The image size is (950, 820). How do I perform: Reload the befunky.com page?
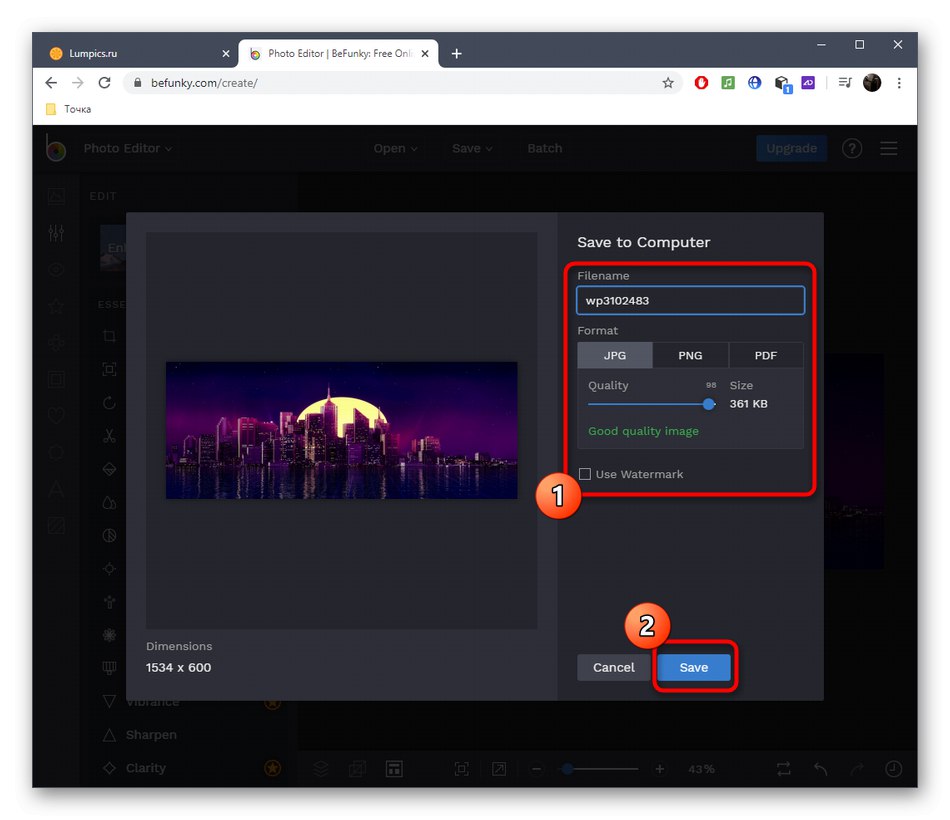click(x=104, y=83)
